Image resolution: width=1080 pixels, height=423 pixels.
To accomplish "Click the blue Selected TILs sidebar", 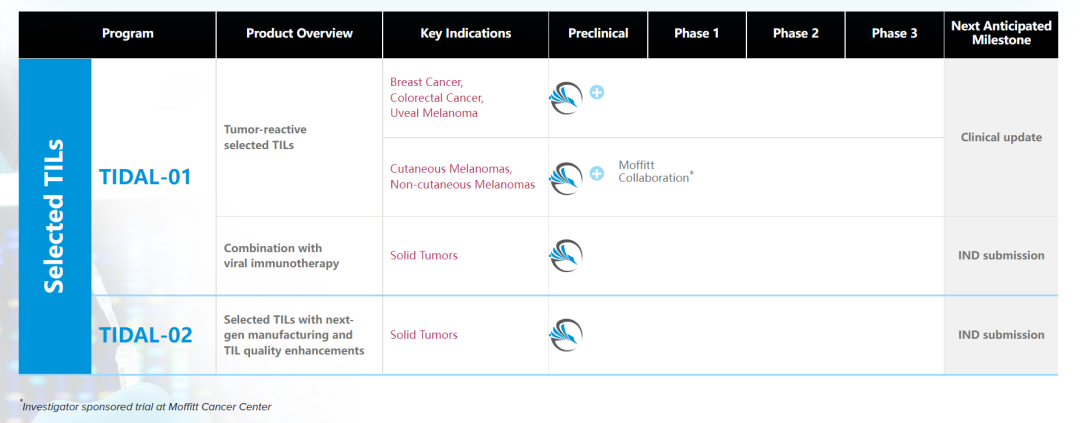I will pos(55,216).
